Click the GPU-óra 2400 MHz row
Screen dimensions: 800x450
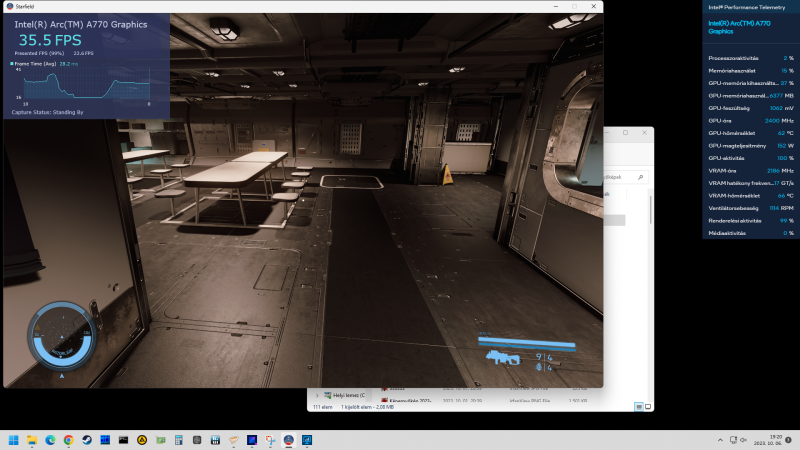tap(751, 121)
